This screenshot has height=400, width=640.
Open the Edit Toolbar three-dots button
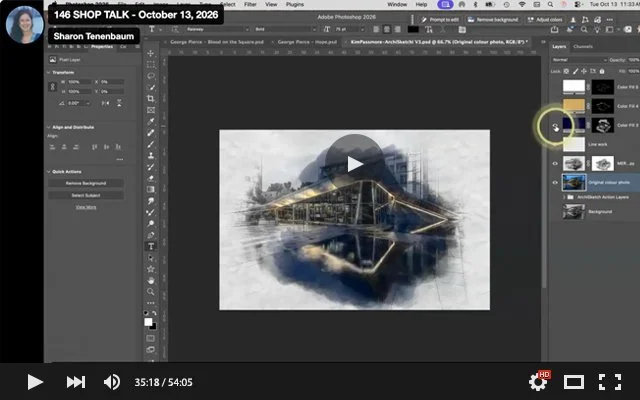(151, 303)
